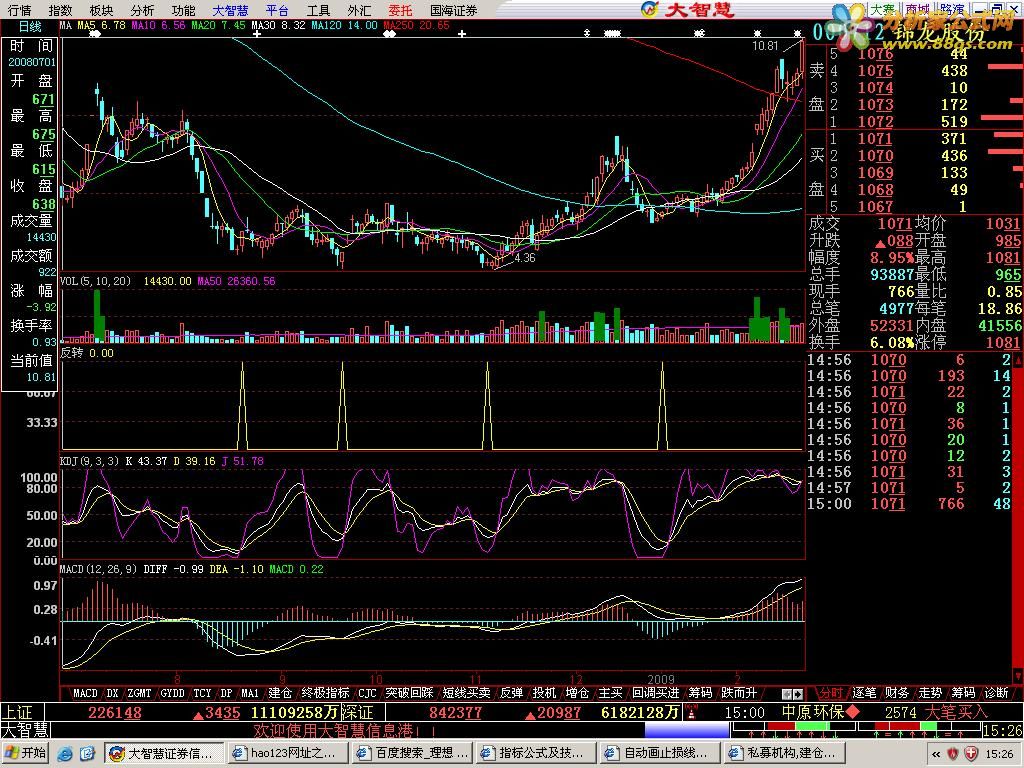Open the 功能 menu
This screenshot has height=768, width=1024.
tap(184, 10)
